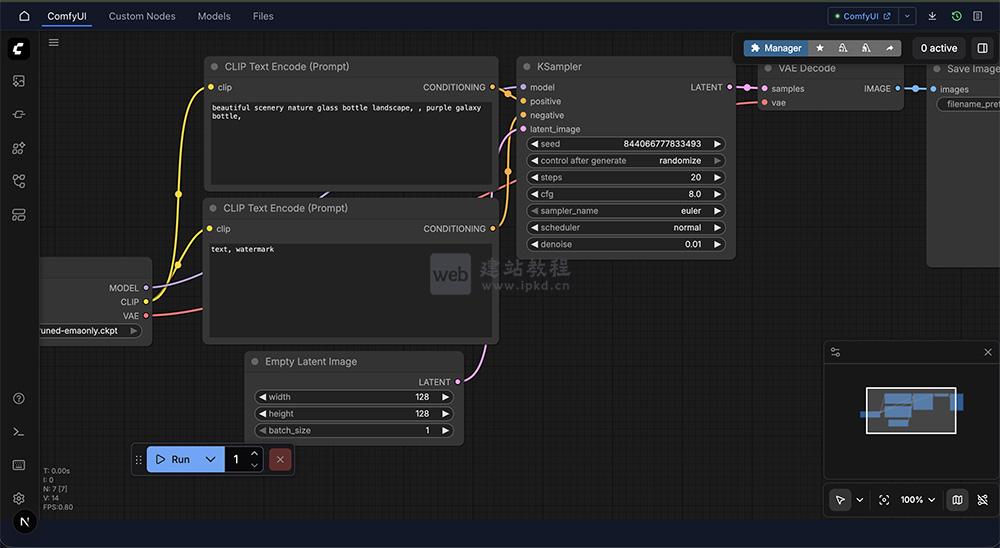Open the 100% zoom level dropdown
1000x548 pixels.
pyautogui.click(x=918, y=500)
